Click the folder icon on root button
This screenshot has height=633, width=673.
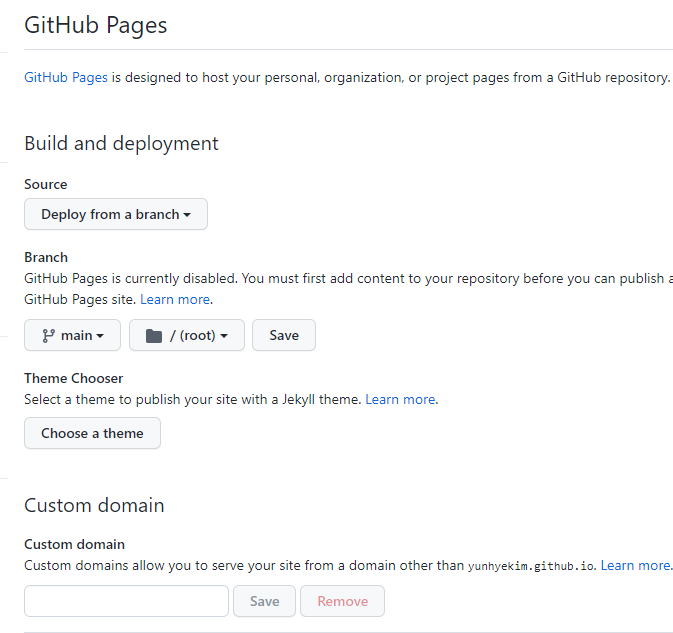(154, 336)
